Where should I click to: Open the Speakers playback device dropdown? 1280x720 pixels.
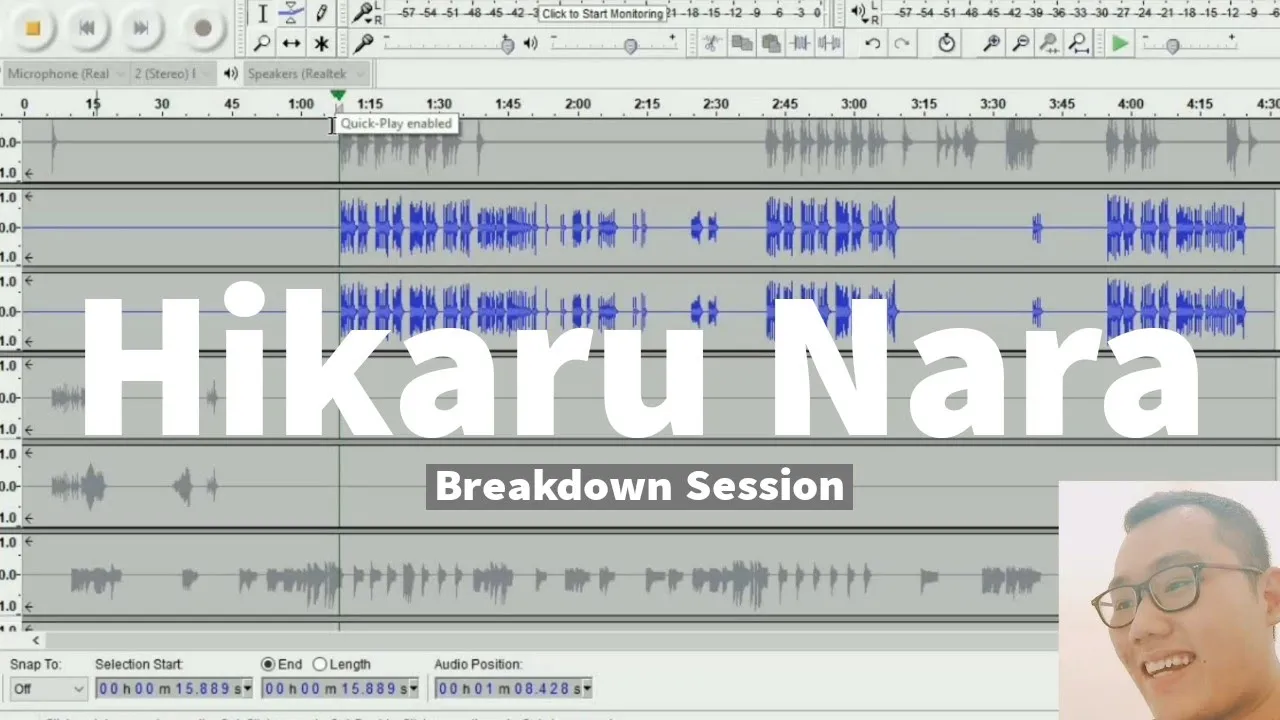point(307,74)
